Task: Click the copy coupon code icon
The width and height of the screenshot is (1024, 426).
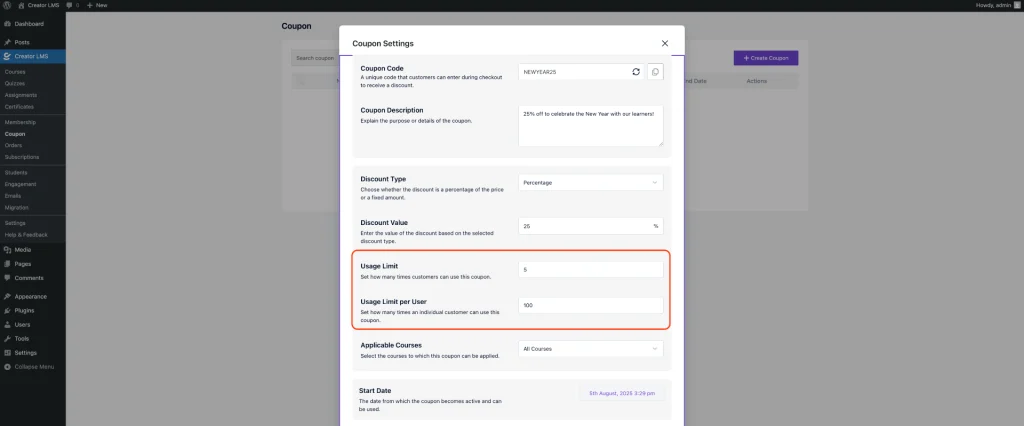Action: (x=655, y=72)
